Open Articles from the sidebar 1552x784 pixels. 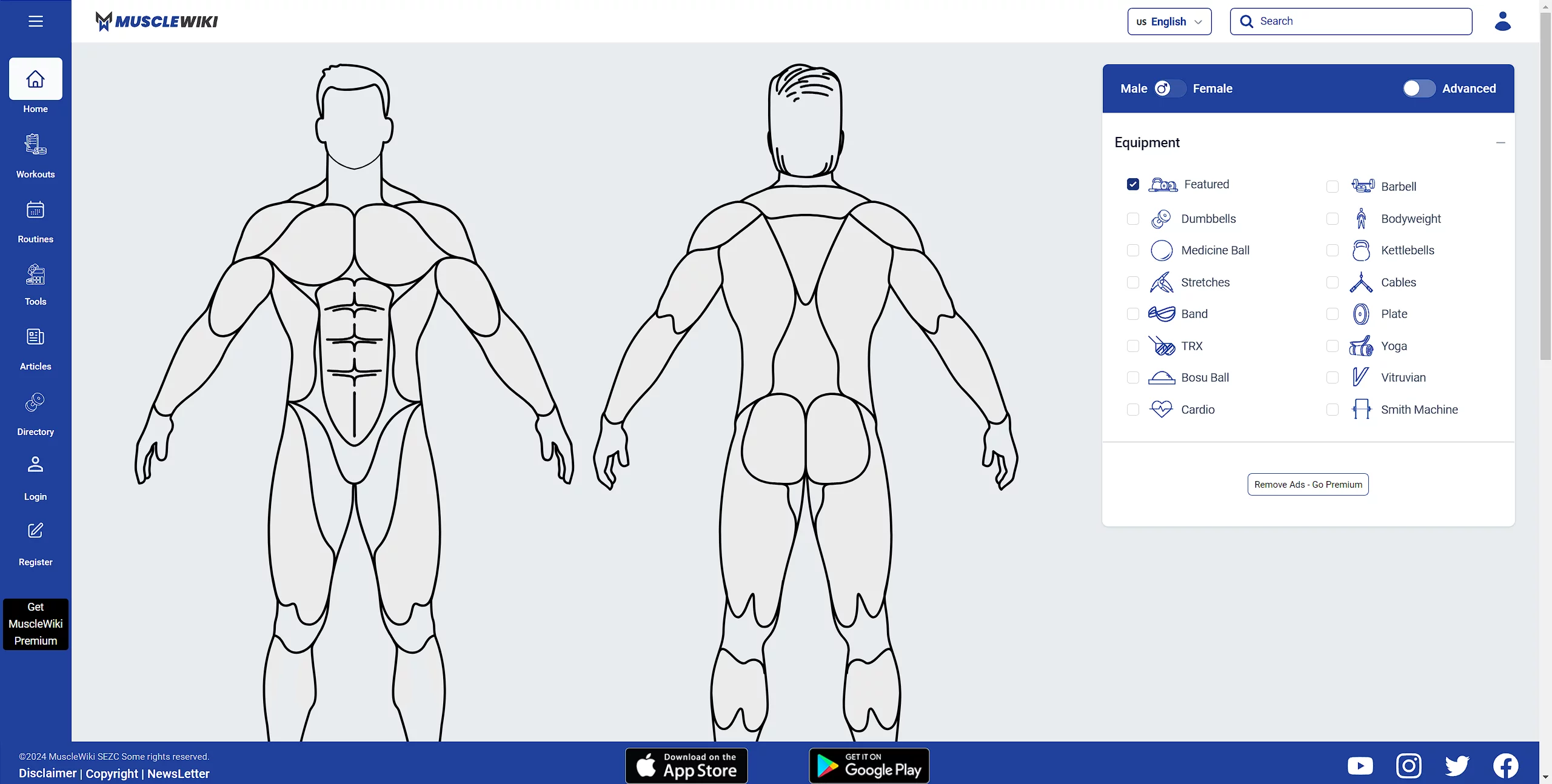coord(35,337)
